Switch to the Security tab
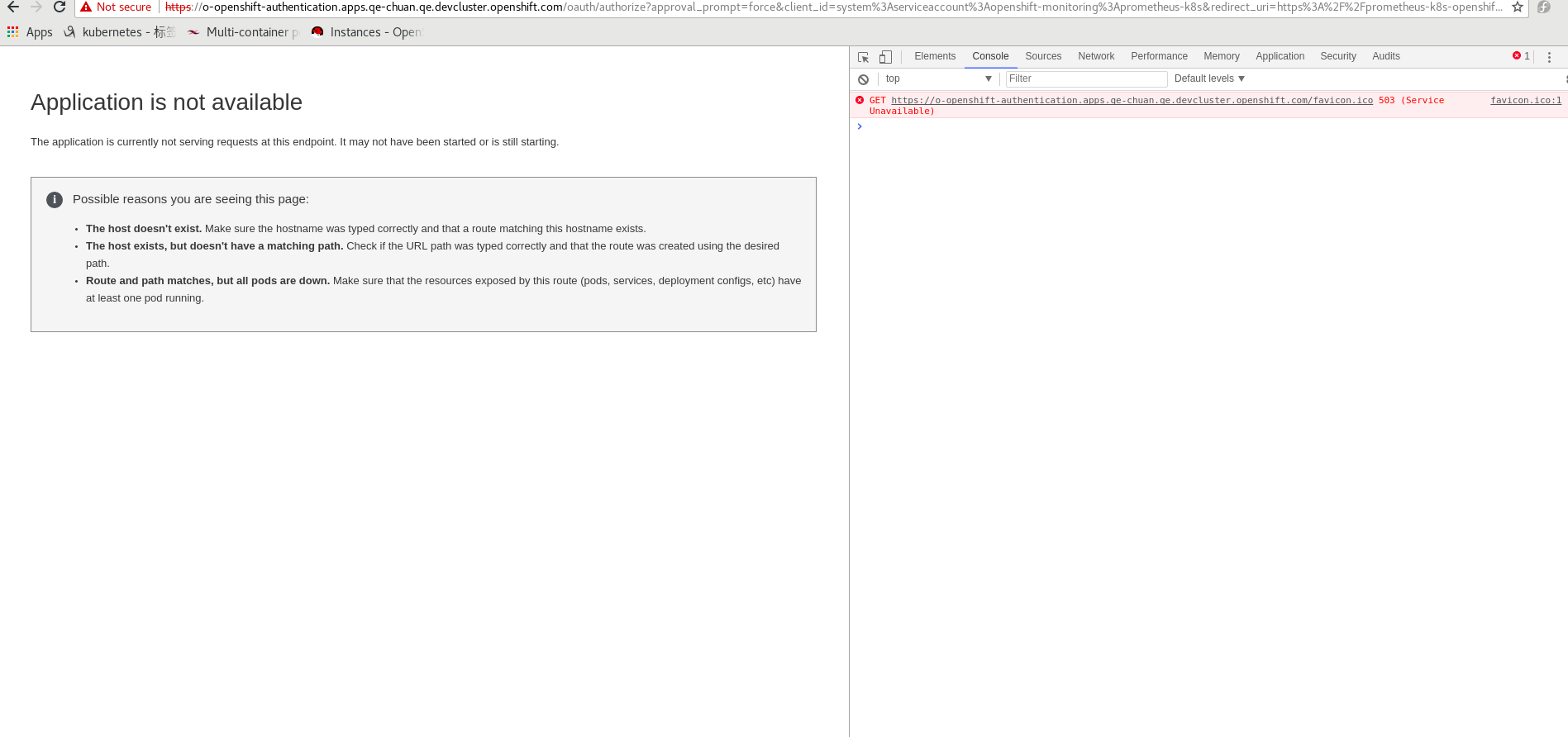Viewport: 1568px width, 737px height. [x=1337, y=56]
